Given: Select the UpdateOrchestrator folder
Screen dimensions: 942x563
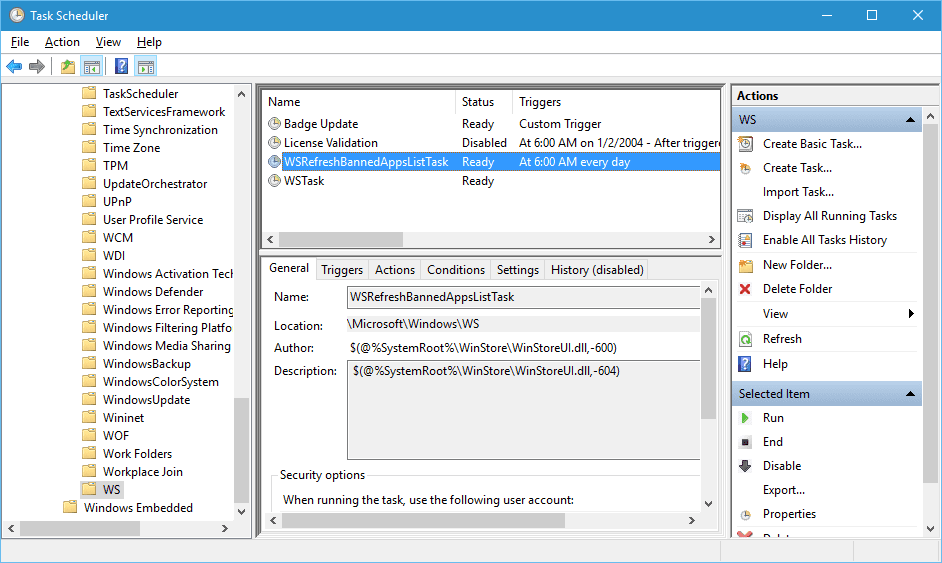Looking at the screenshot, I should pos(154,183).
